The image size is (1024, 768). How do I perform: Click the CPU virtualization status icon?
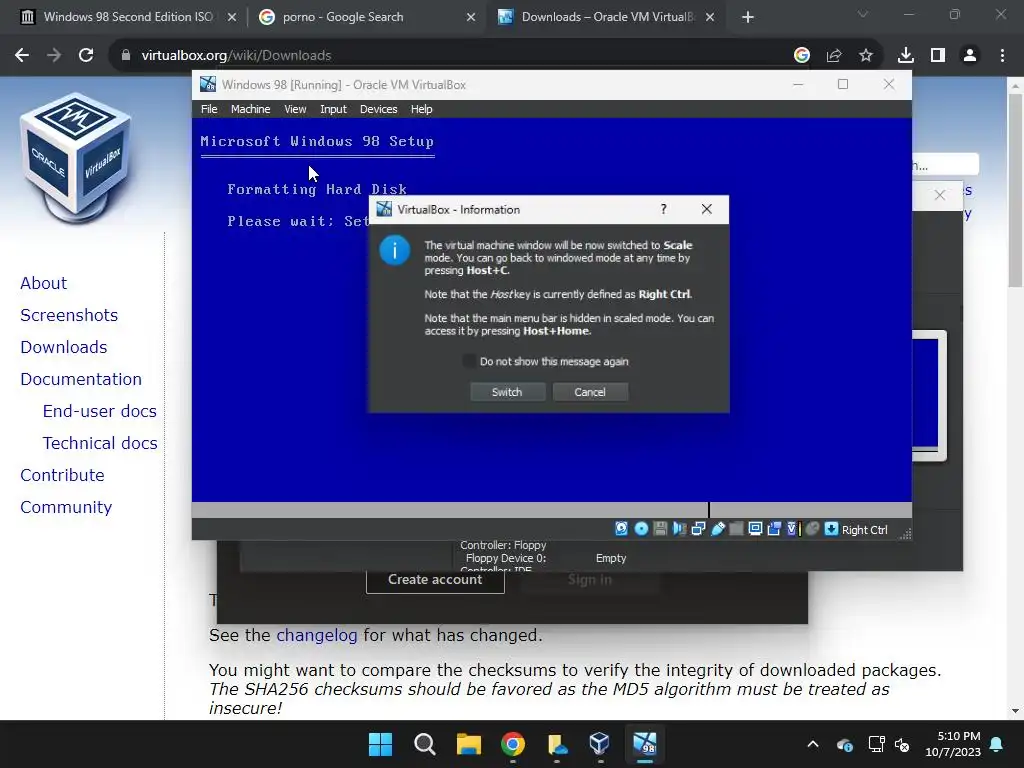tap(792, 529)
